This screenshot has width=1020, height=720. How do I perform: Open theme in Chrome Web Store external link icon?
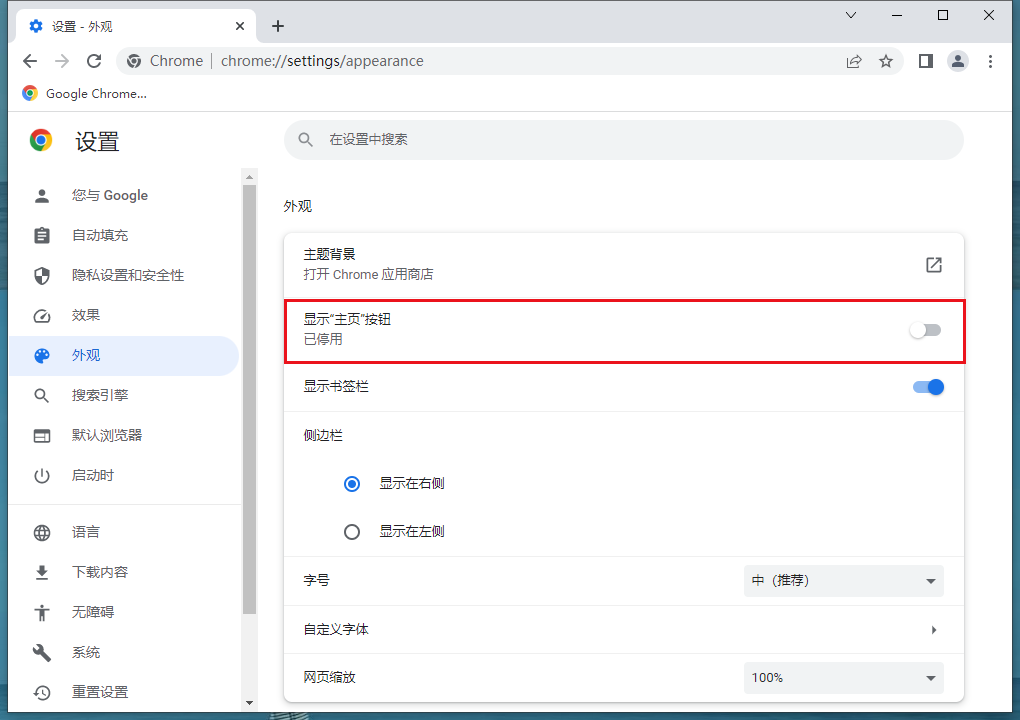point(933,265)
